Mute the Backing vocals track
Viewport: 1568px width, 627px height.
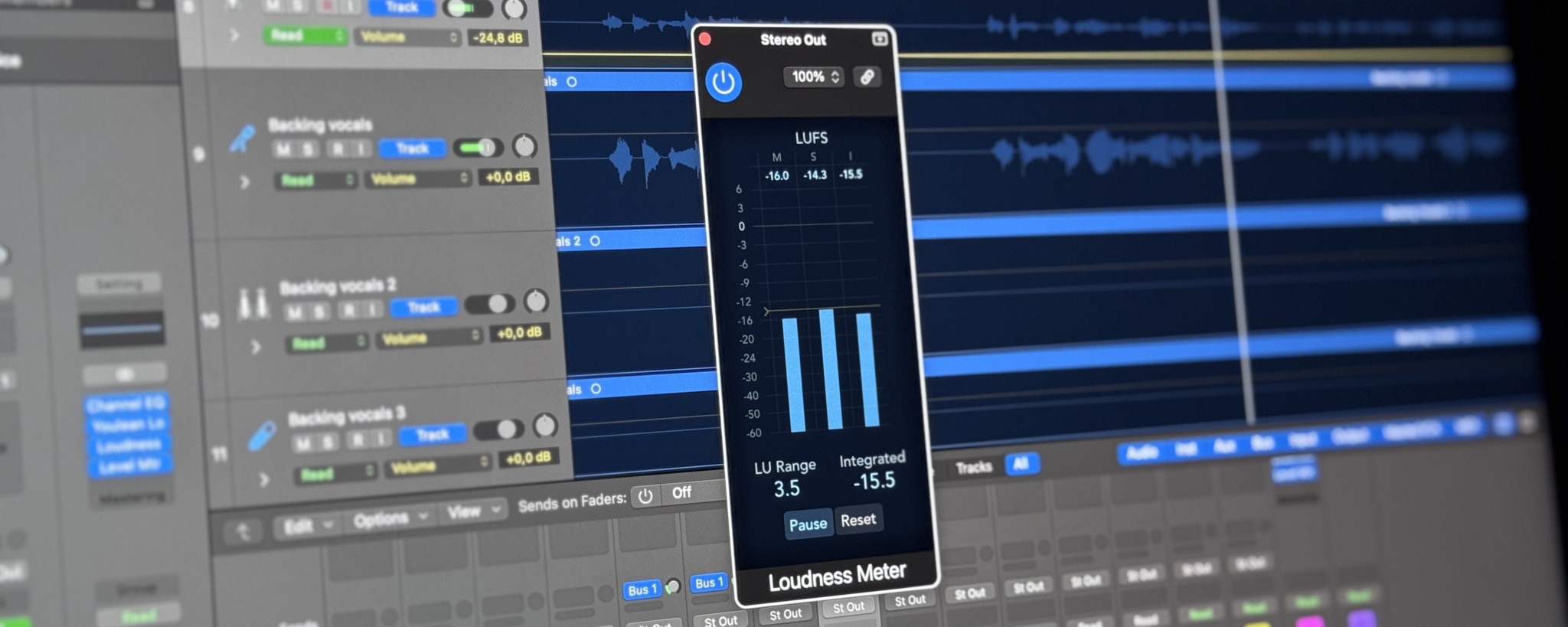tap(283, 149)
